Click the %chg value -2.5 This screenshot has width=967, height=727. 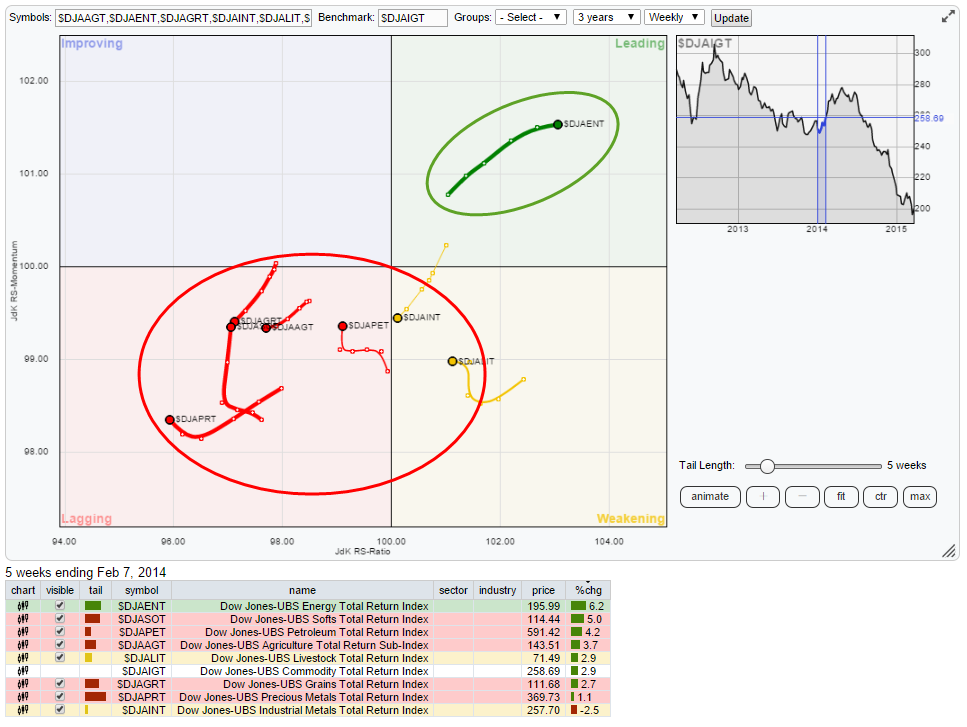coord(589,710)
